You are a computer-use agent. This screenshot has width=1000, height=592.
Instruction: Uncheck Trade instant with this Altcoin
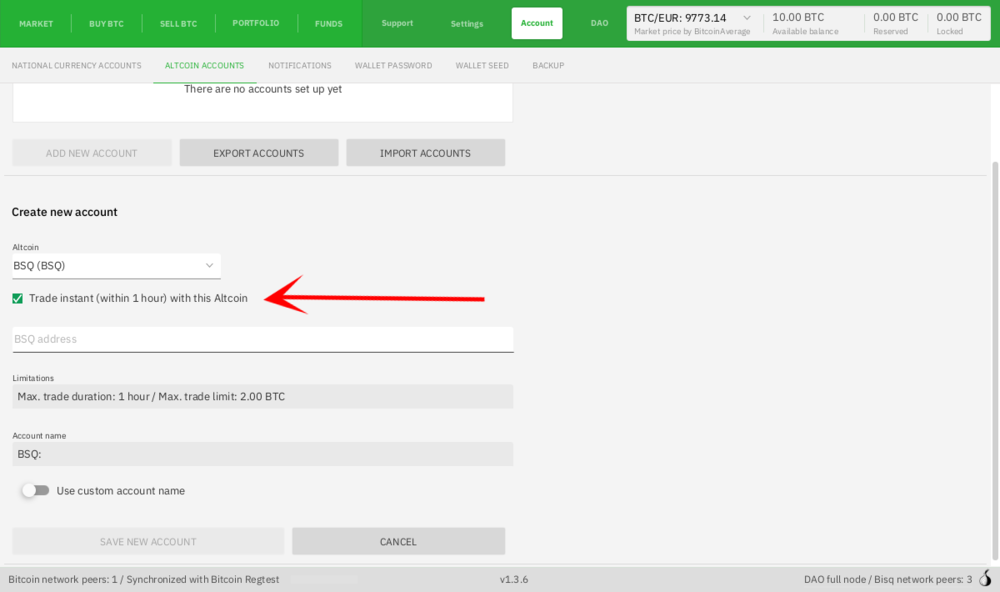[x=18, y=298]
